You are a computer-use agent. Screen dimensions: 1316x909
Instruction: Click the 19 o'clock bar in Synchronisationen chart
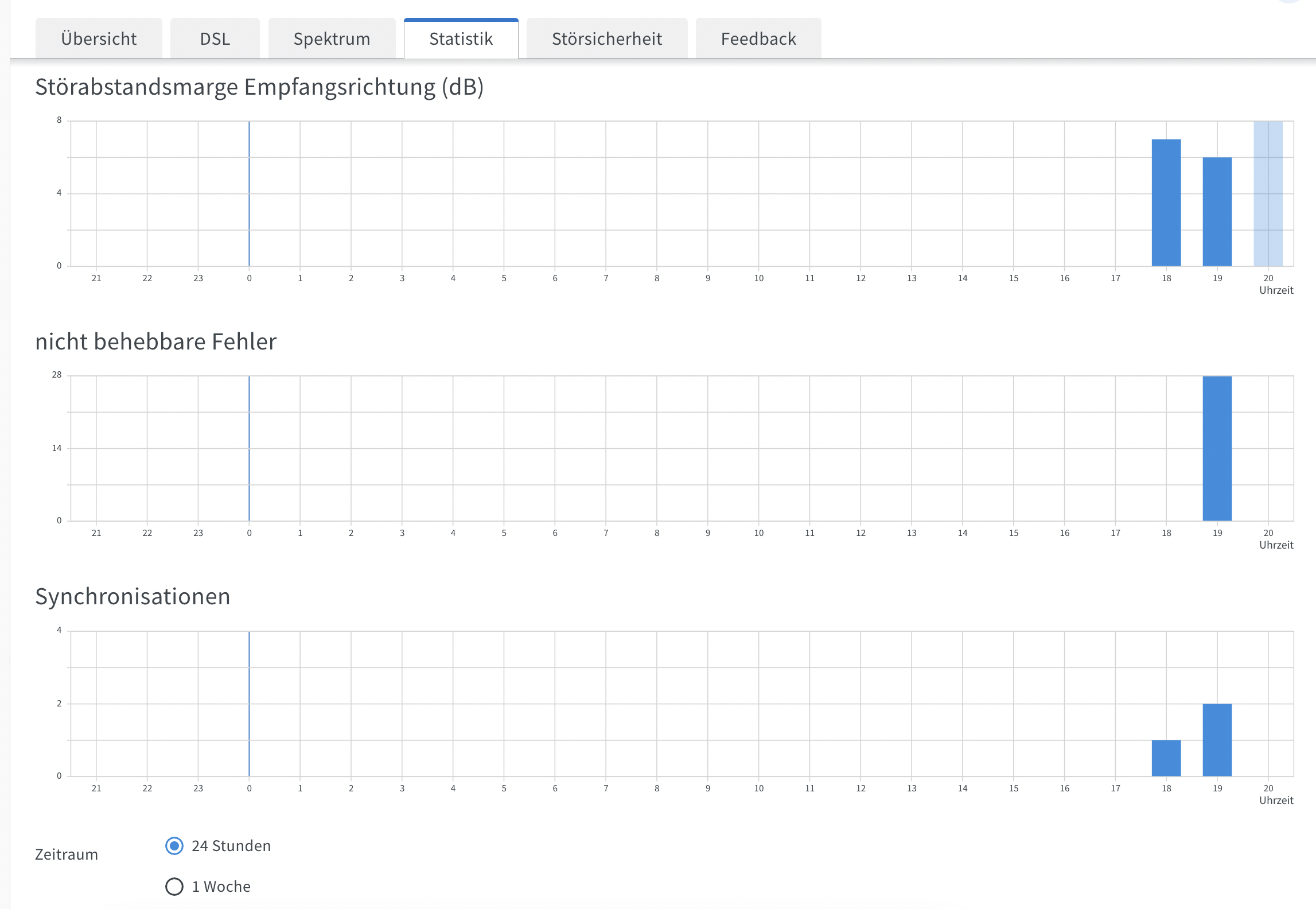click(1217, 740)
